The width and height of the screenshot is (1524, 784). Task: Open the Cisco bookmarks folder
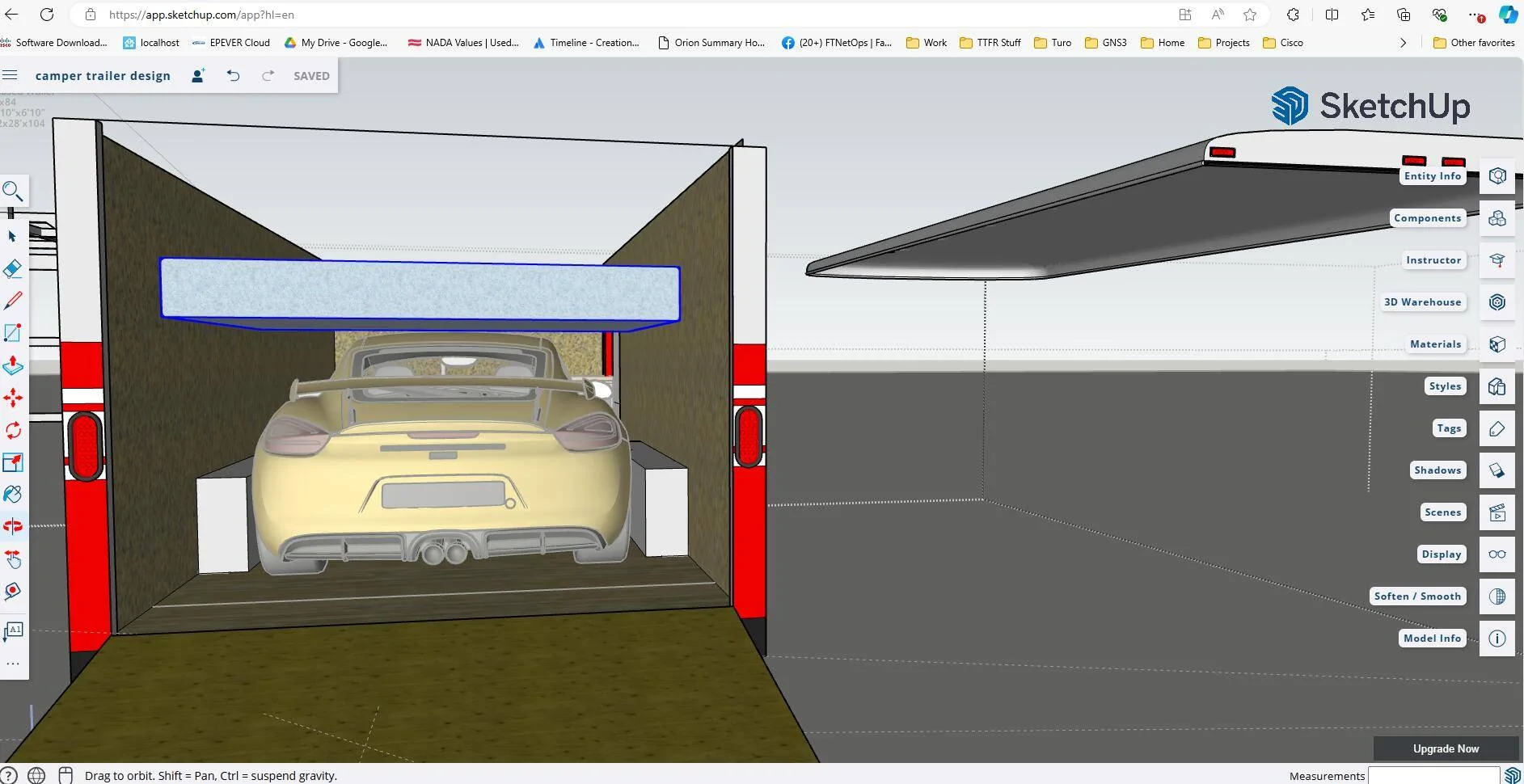point(1282,43)
